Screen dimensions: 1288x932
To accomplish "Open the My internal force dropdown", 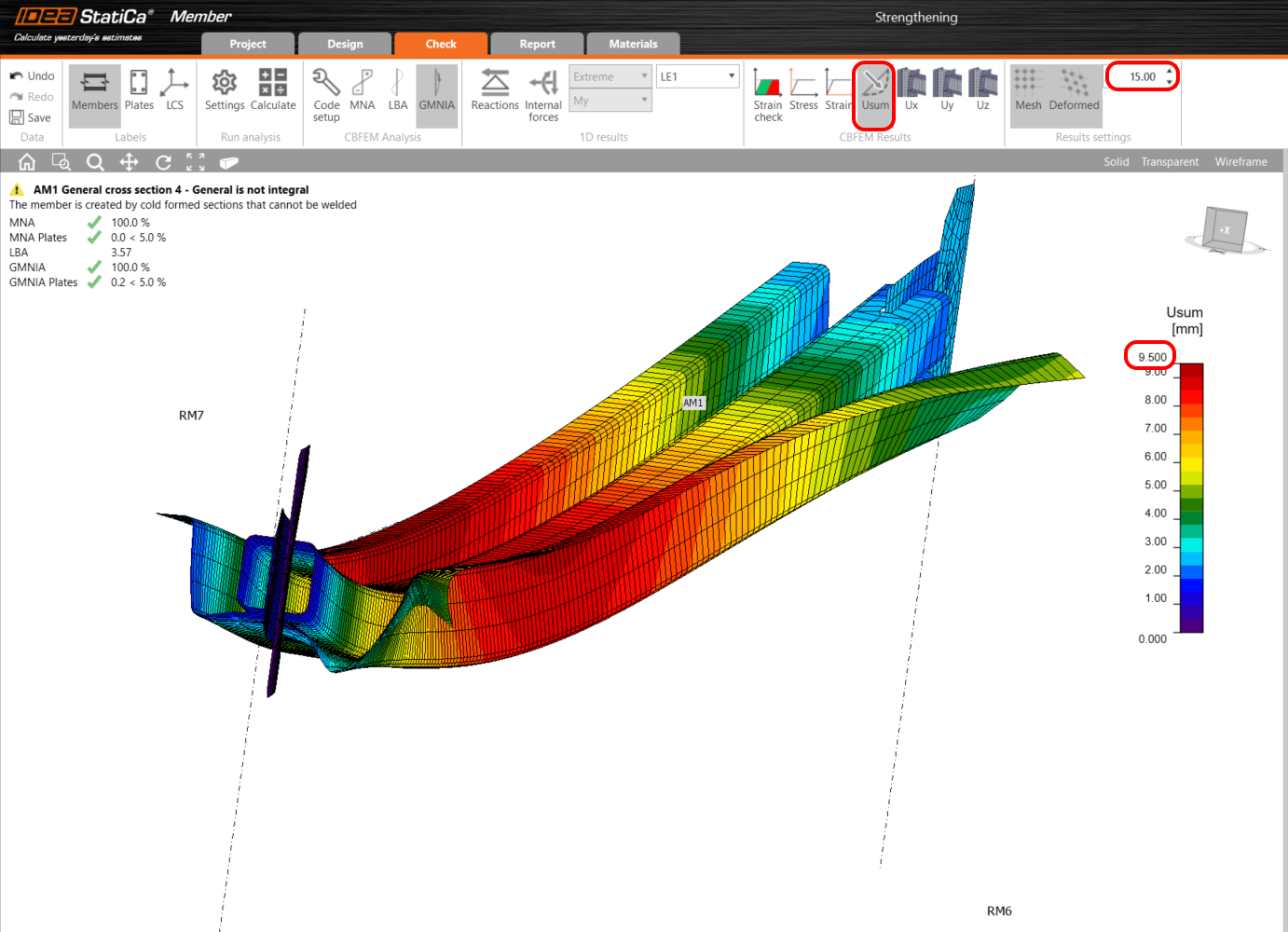I will [x=610, y=101].
